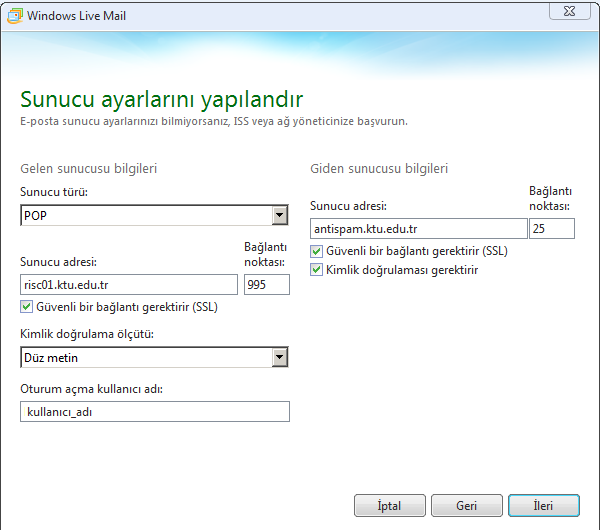Click incoming server address field risc01.ktu.edu.tr

[129, 285]
